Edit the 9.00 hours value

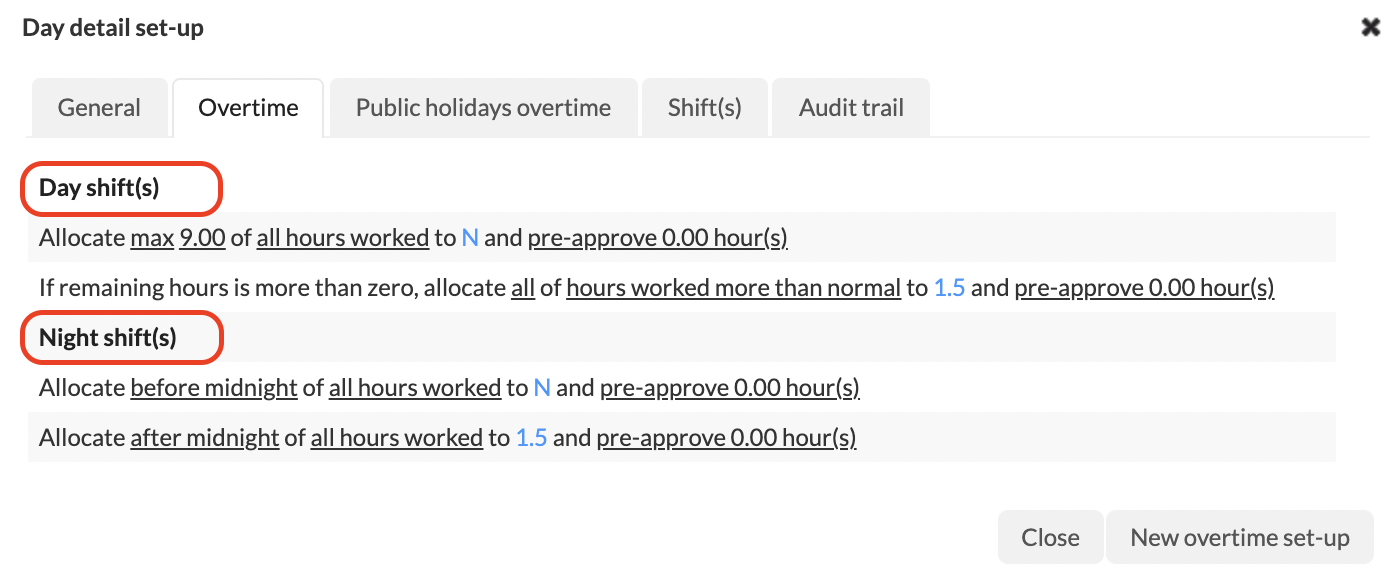[x=202, y=238]
